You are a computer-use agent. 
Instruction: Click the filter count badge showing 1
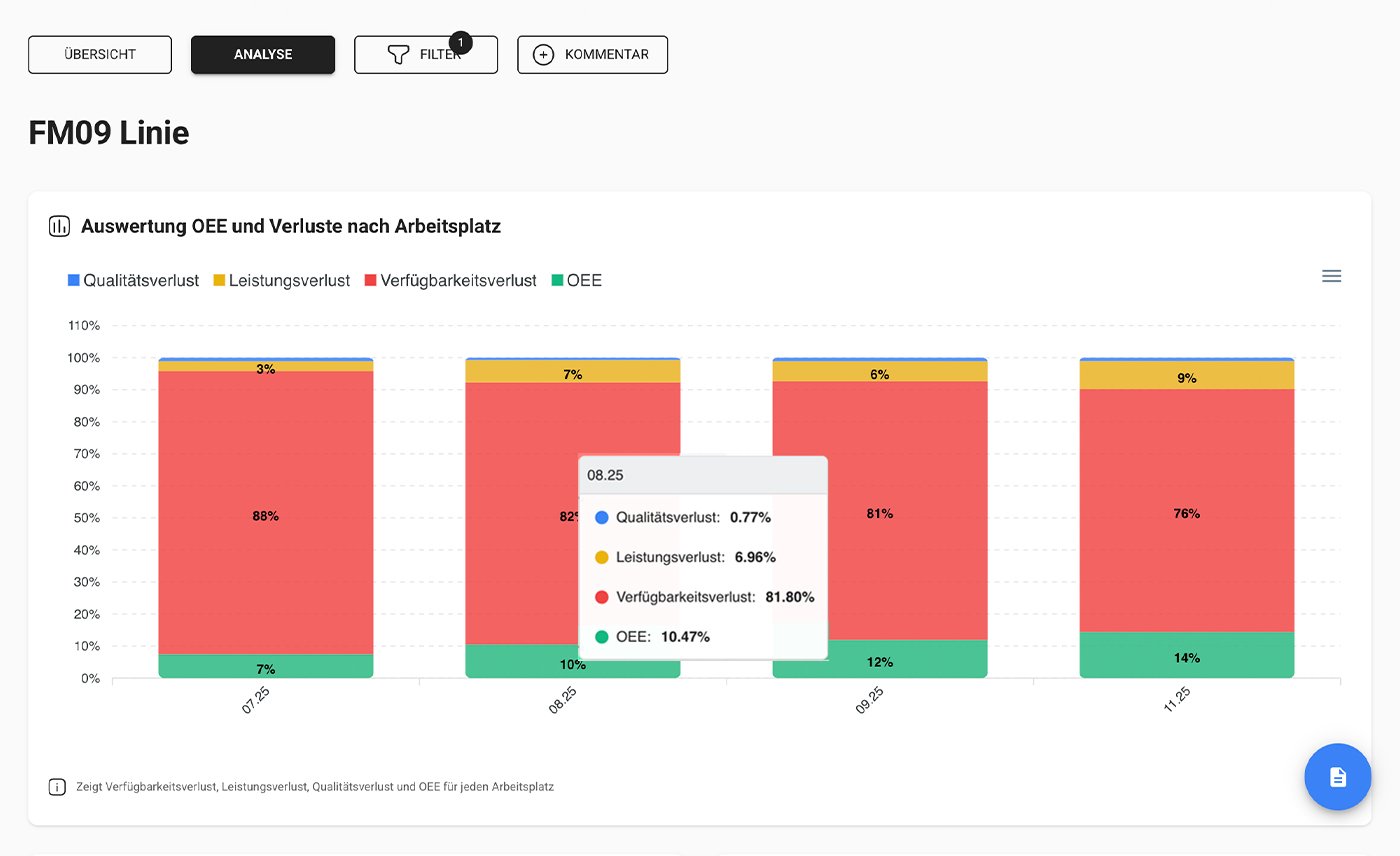pyautogui.click(x=460, y=42)
